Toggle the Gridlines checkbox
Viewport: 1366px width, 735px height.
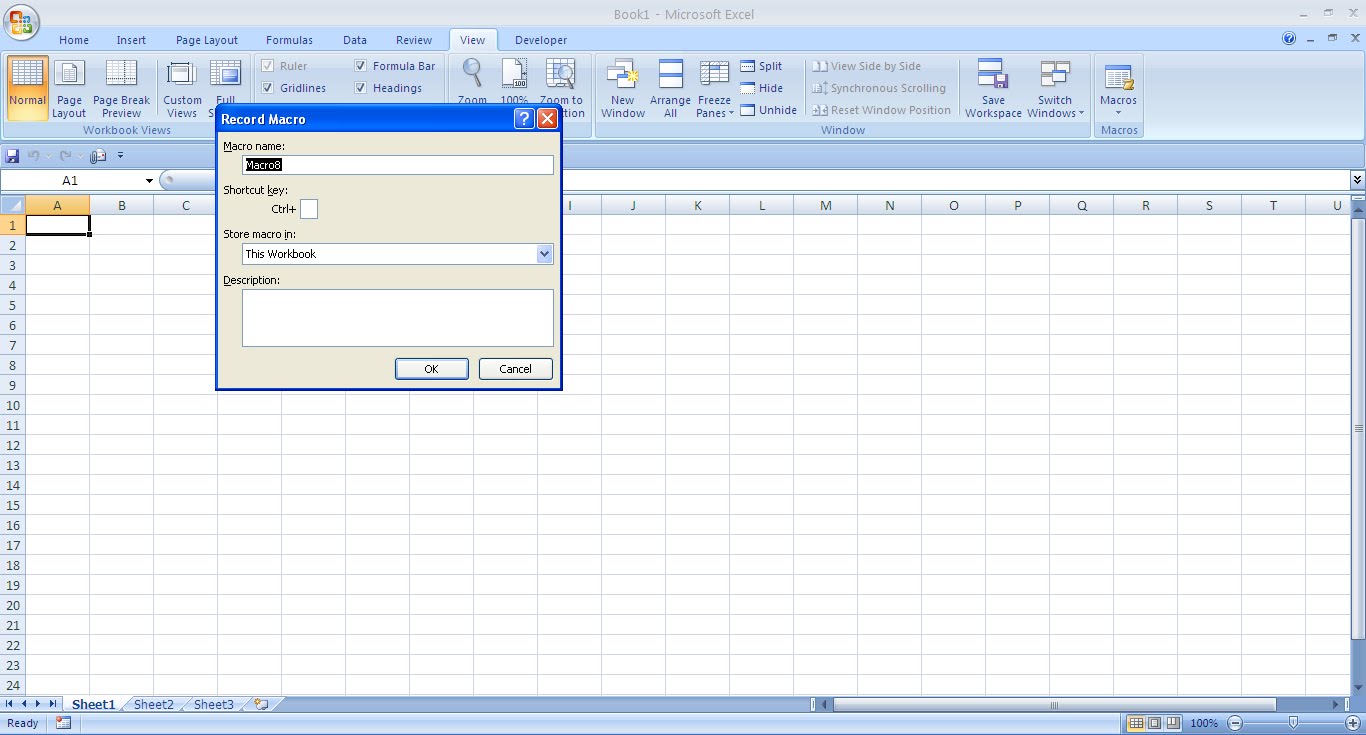(268, 88)
